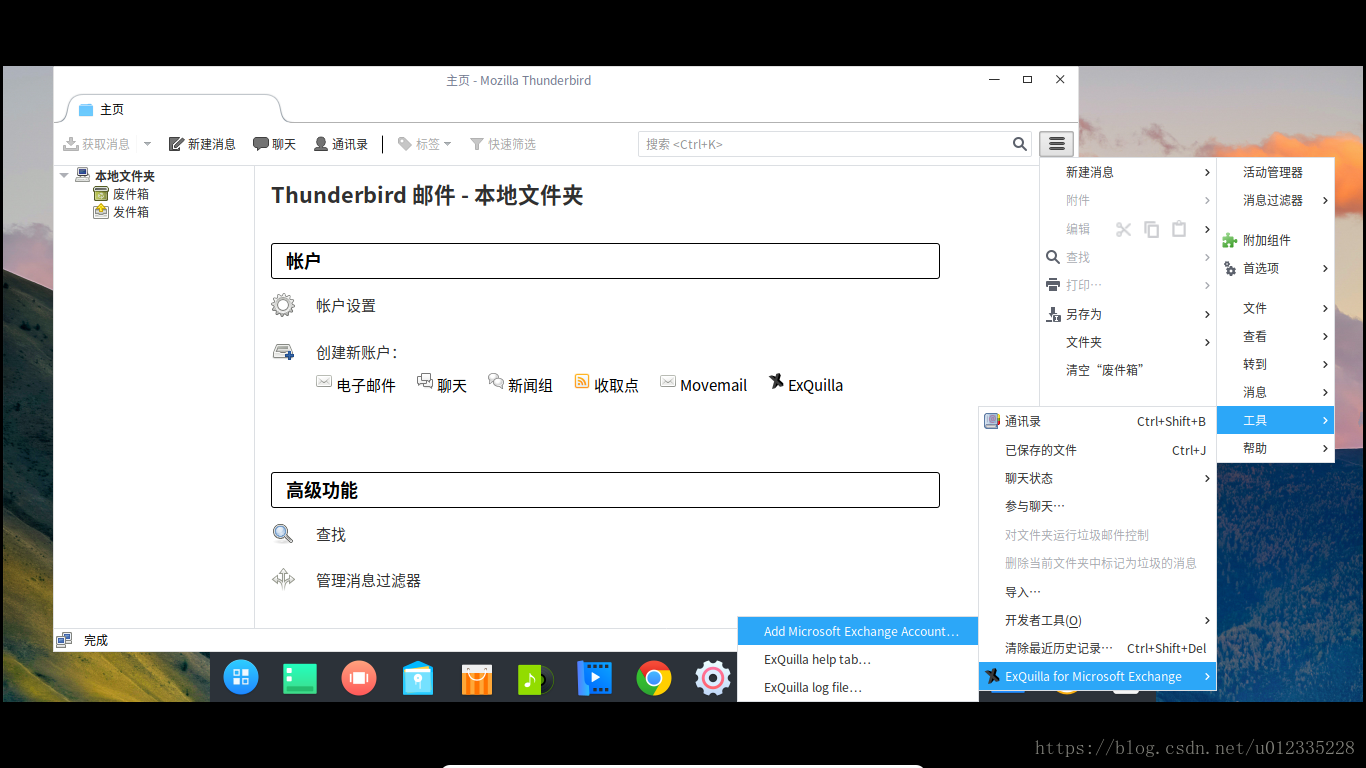Select highlighted 工具 menu item
Image resolution: width=1366 pixels, height=768 pixels.
(1275, 420)
